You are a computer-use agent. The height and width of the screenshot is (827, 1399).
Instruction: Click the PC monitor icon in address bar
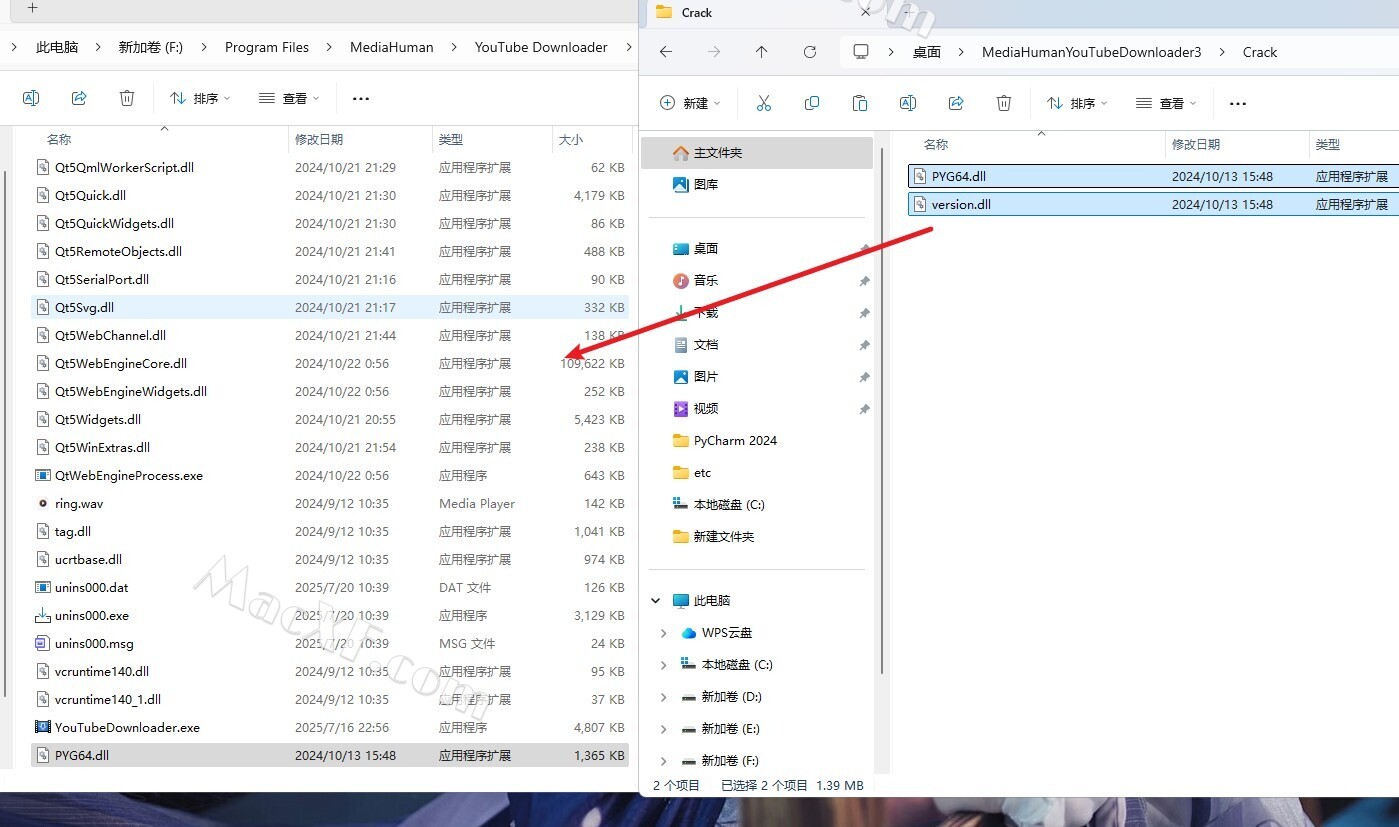pyautogui.click(x=861, y=52)
